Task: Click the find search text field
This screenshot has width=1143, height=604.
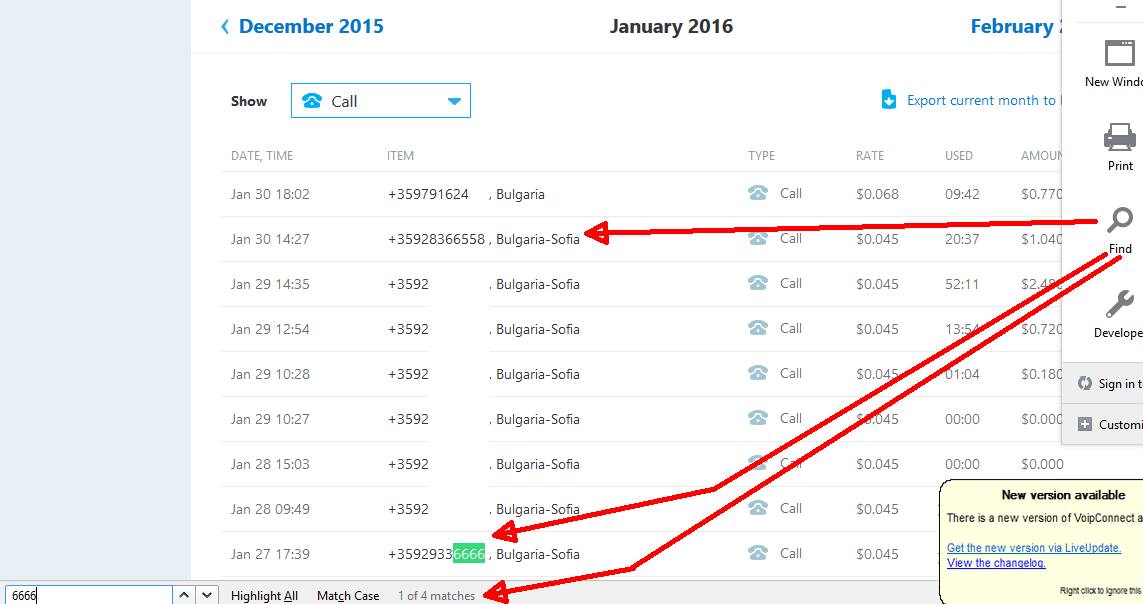Action: [90, 595]
